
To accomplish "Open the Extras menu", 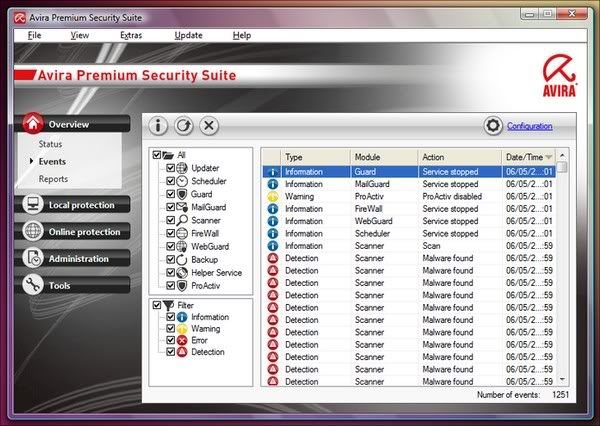I will click(131, 35).
